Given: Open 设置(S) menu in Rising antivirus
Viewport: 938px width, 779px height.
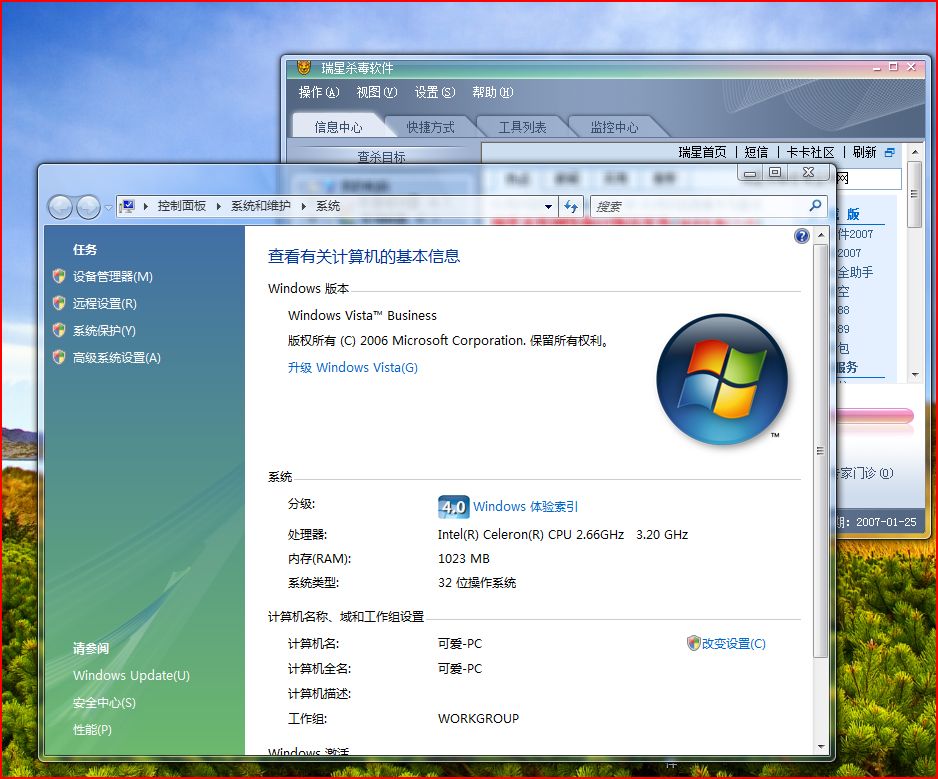Looking at the screenshot, I should pos(435,92).
